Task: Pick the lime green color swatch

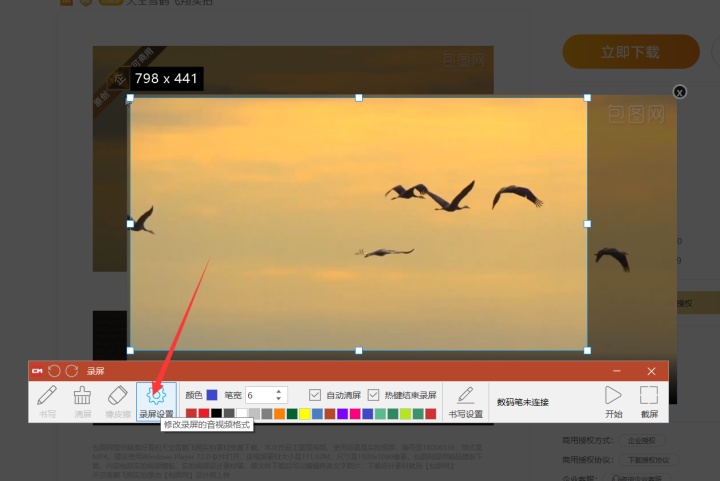Action: 405,414
